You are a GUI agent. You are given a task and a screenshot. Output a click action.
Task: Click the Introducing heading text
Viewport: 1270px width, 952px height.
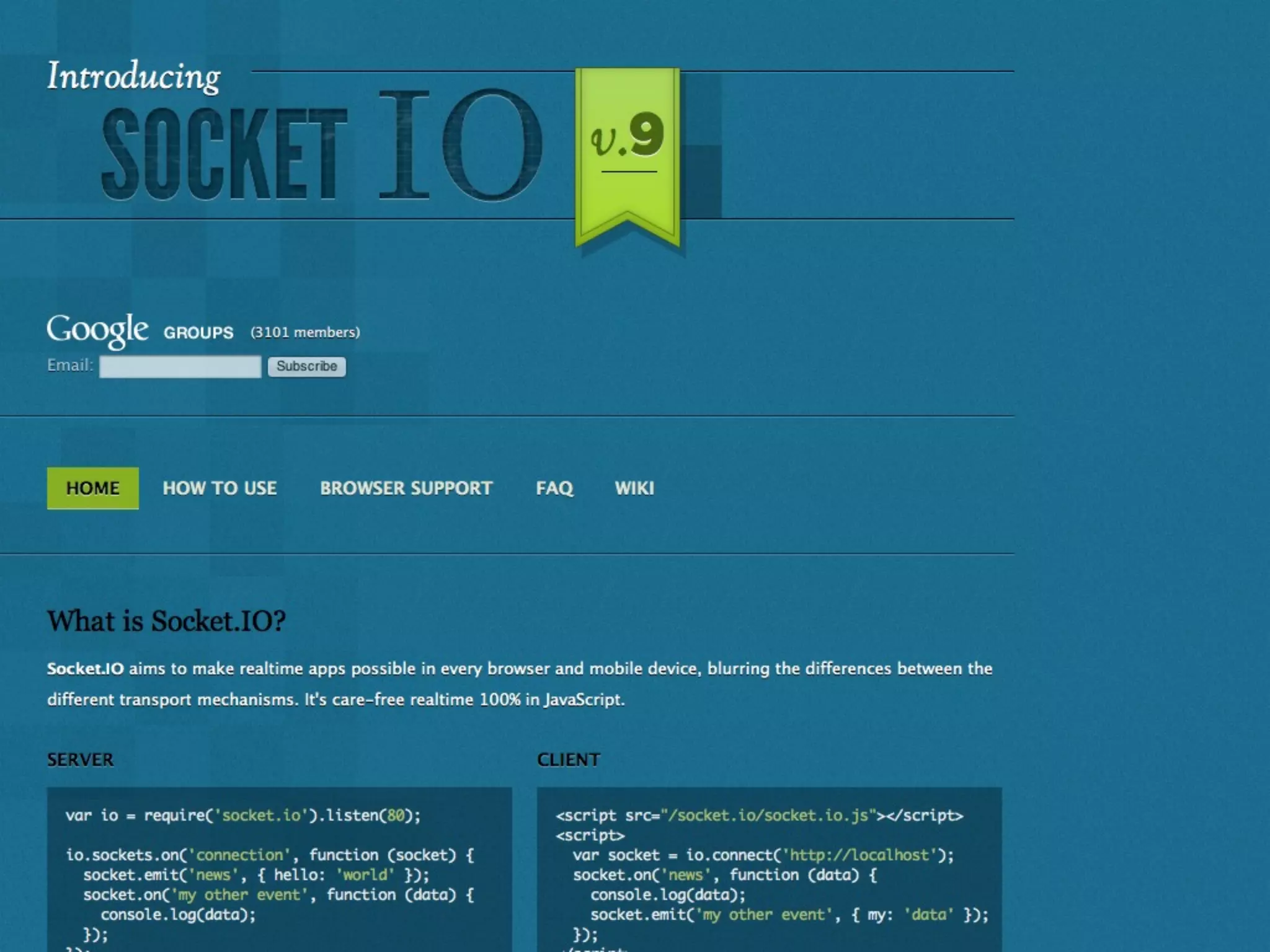[133, 77]
